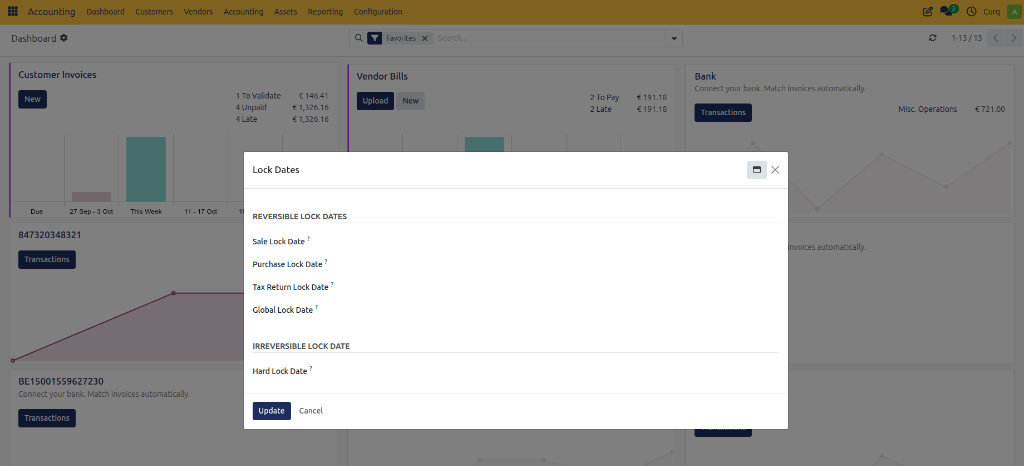Close the Lock Dates dialog with X
The image size is (1024, 466).
(775, 170)
